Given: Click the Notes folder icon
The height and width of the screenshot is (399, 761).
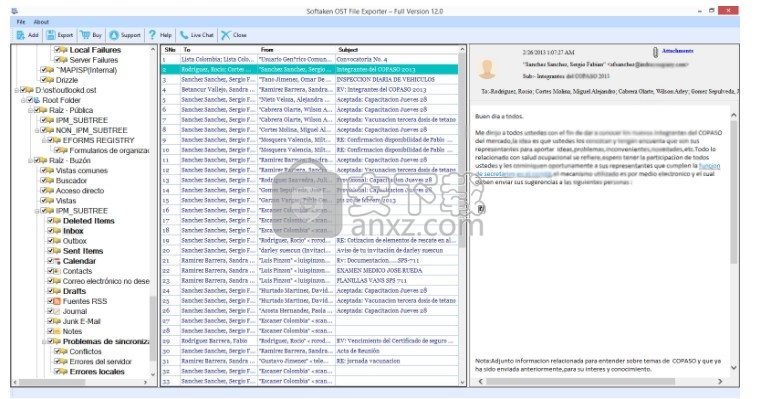Looking at the screenshot, I should (57, 332).
